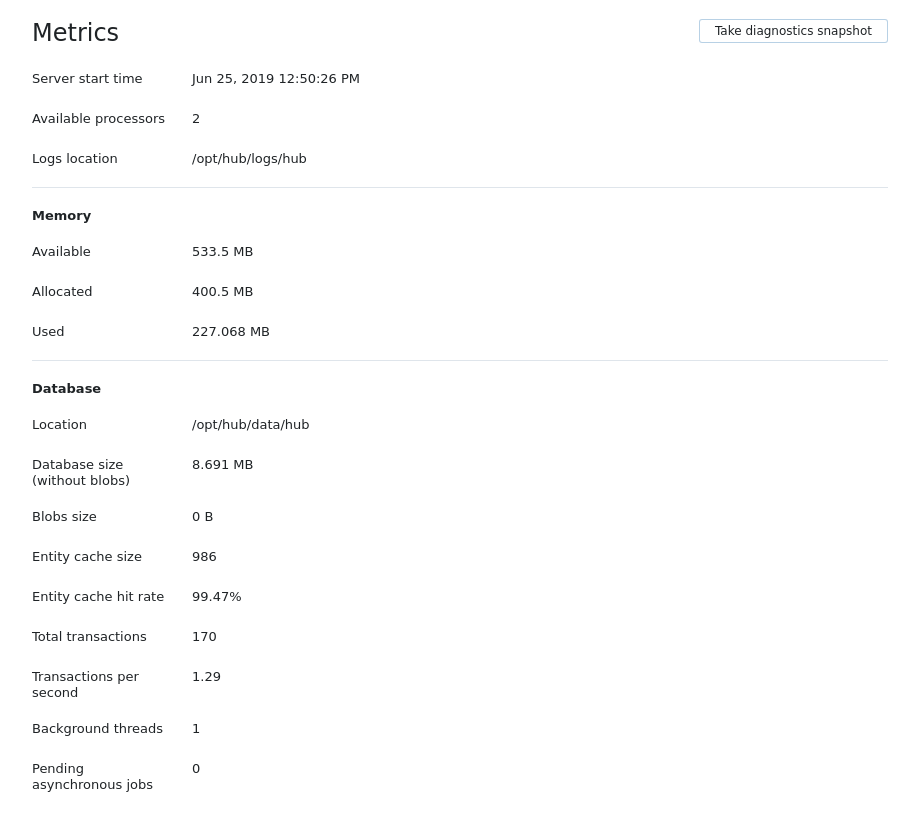Click the Database section header
The height and width of the screenshot is (815, 915).
coord(66,388)
